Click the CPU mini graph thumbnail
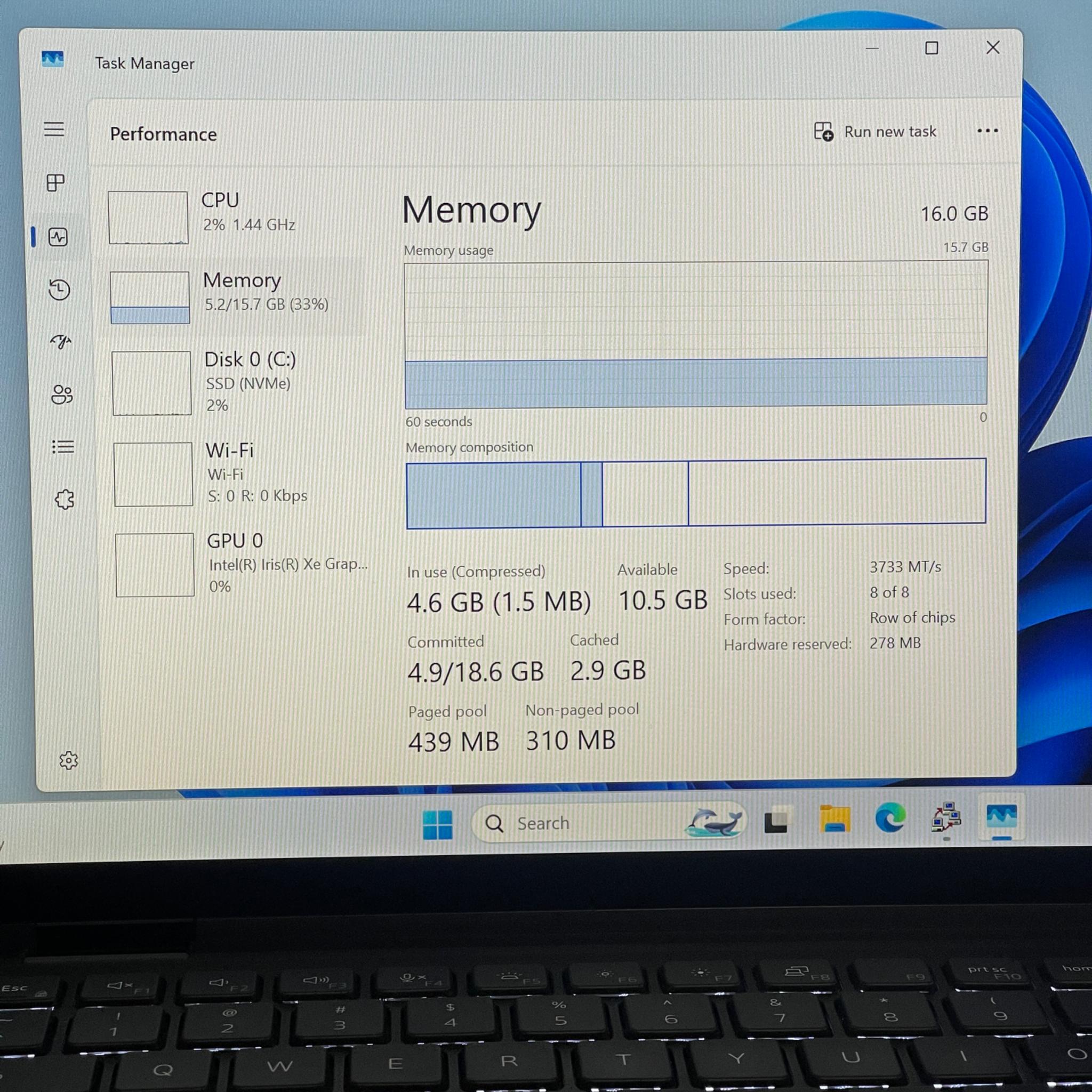 (x=148, y=218)
